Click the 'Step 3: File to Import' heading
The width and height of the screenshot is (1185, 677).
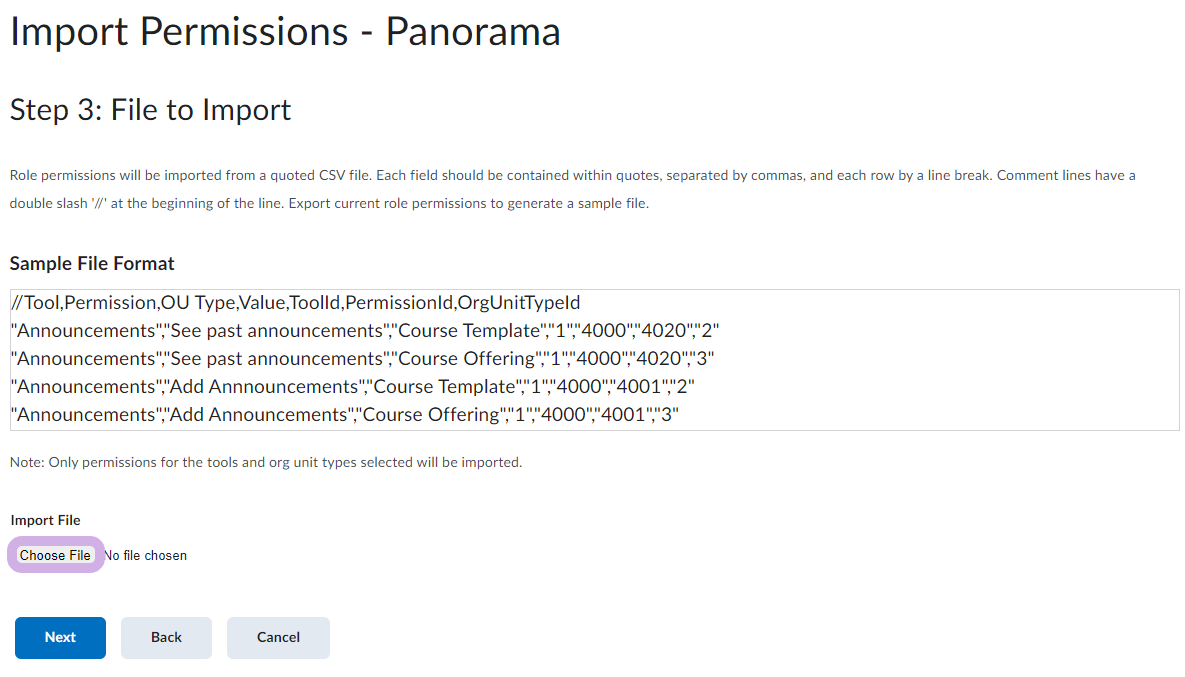point(150,109)
